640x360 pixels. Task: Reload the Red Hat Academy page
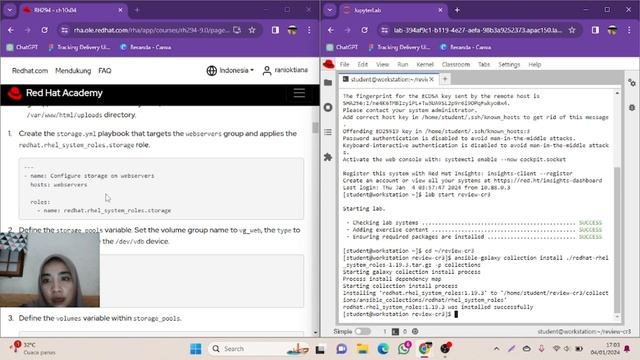(44, 30)
